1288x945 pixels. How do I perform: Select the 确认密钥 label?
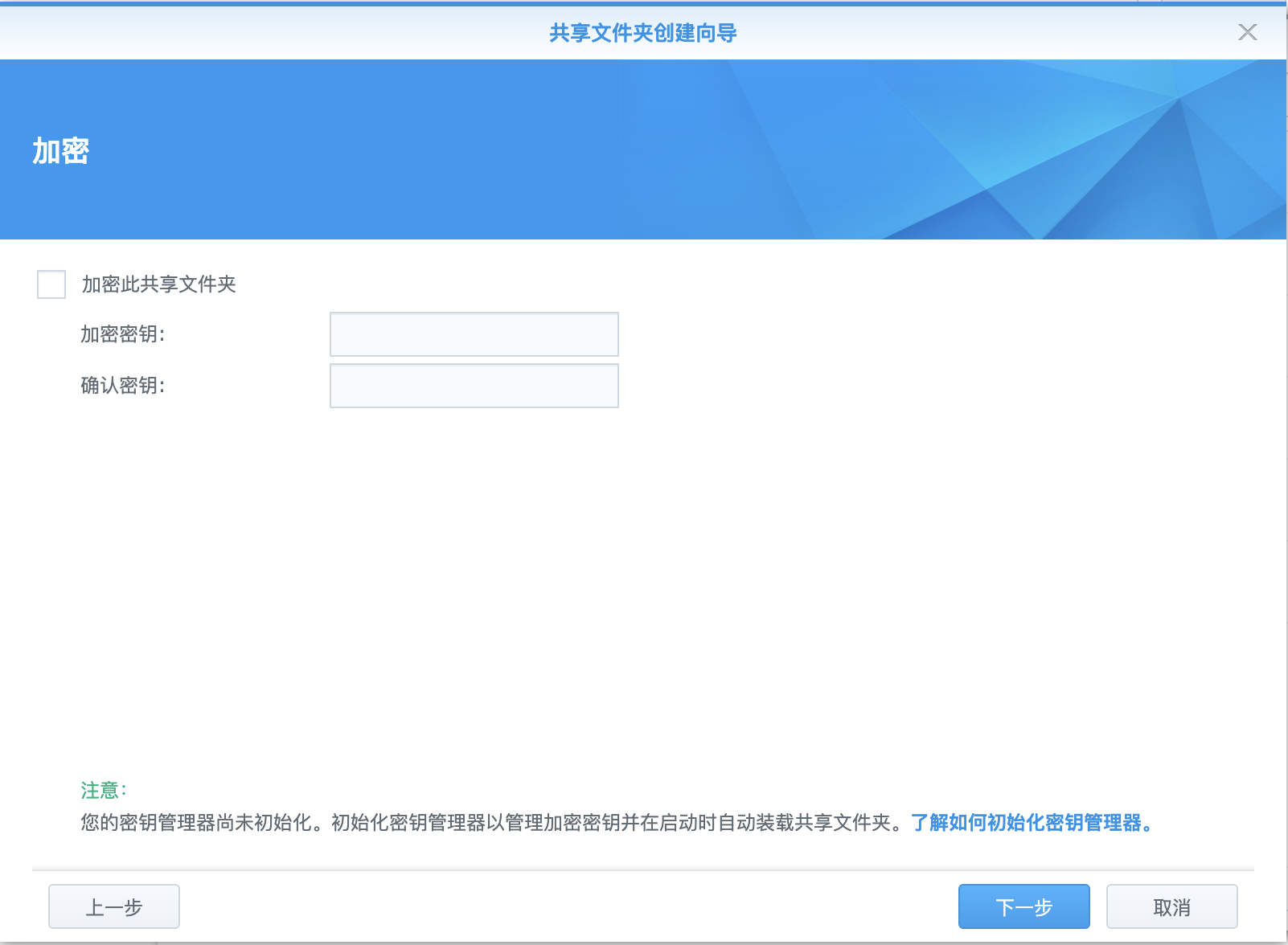pyautogui.click(x=123, y=386)
